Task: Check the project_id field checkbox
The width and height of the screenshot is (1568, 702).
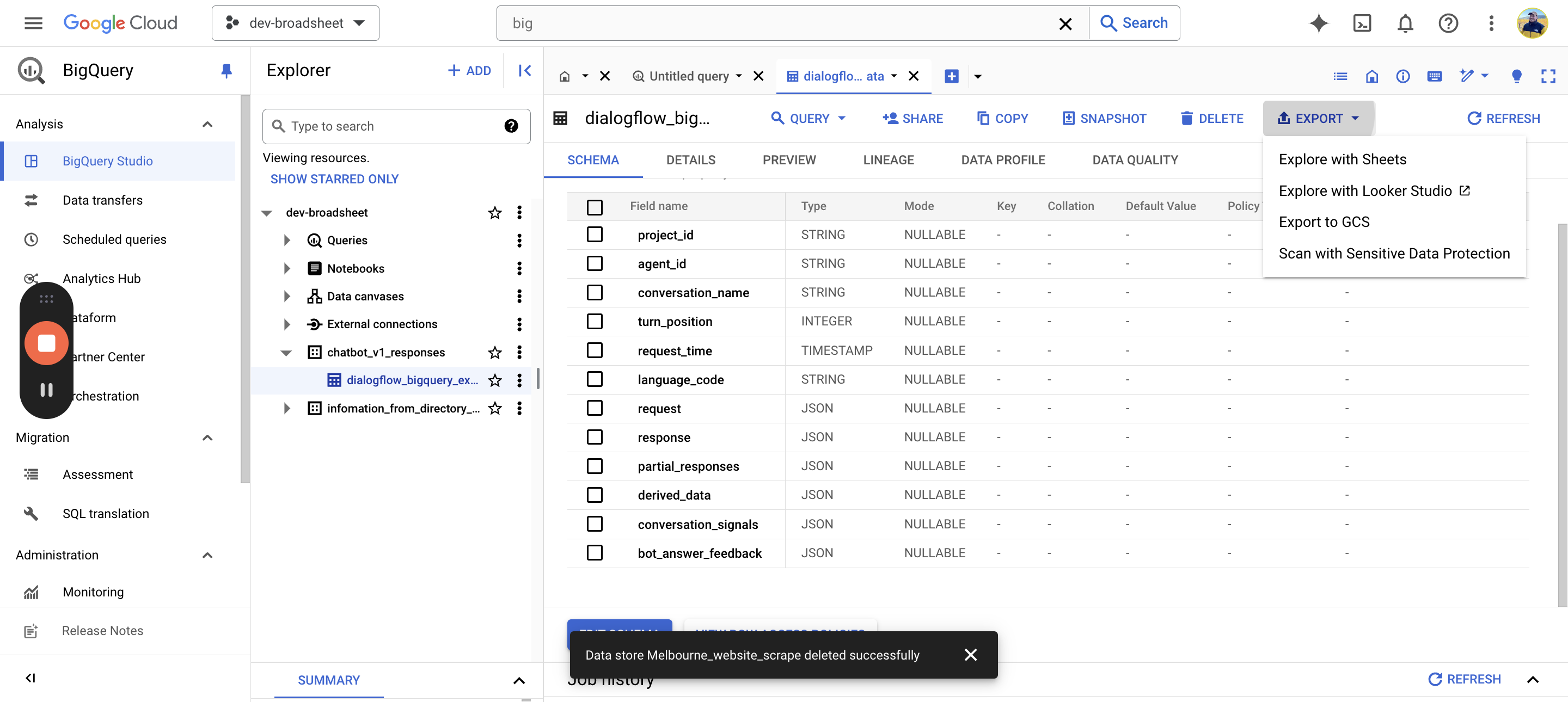Action: pos(595,235)
